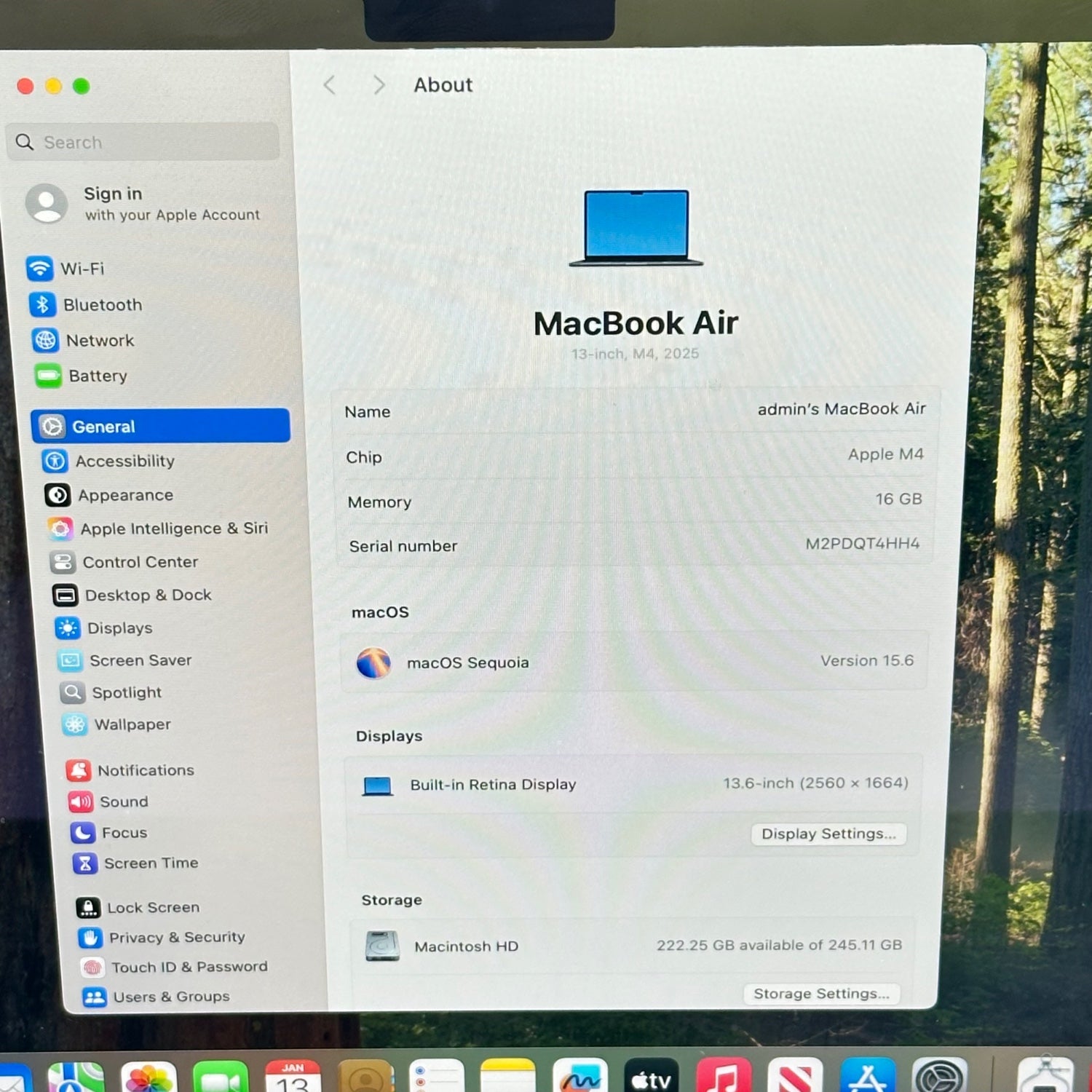Open the Network globe icon

point(45,340)
